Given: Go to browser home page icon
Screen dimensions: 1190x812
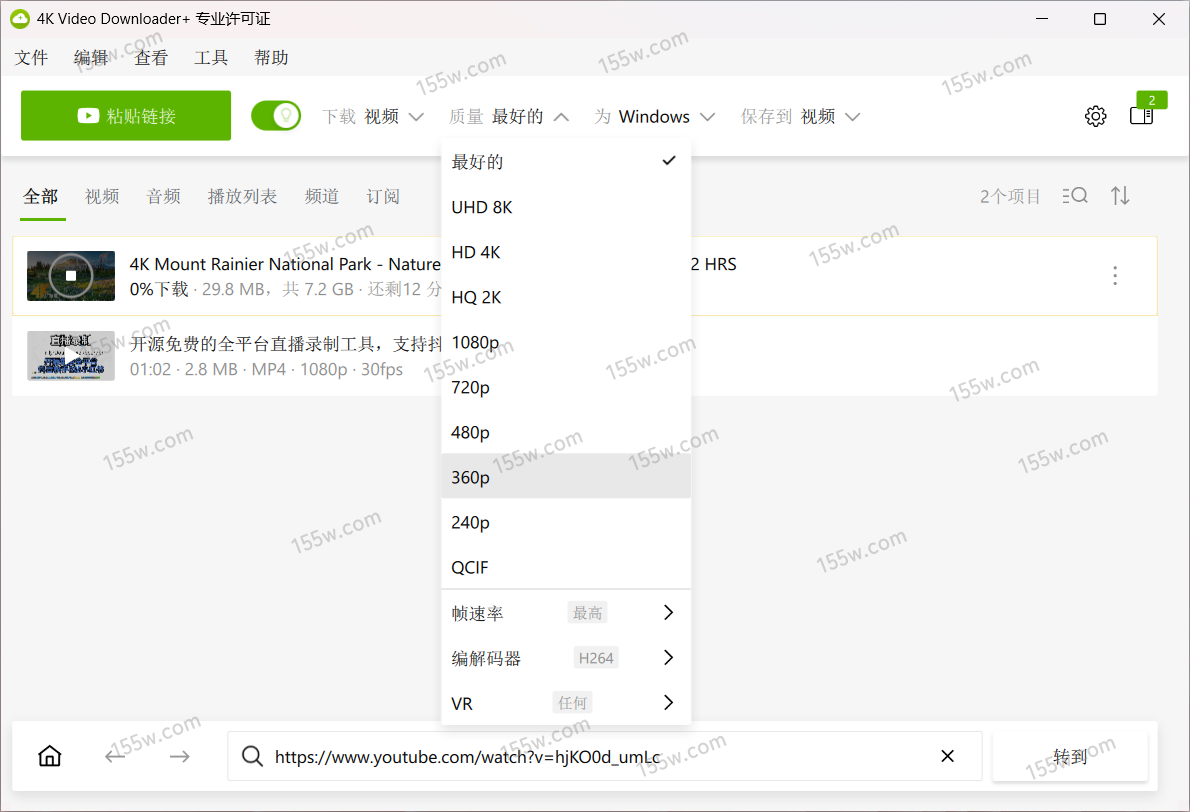Looking at the screenshot, I should pyautogui.click(x=49, y=756).
